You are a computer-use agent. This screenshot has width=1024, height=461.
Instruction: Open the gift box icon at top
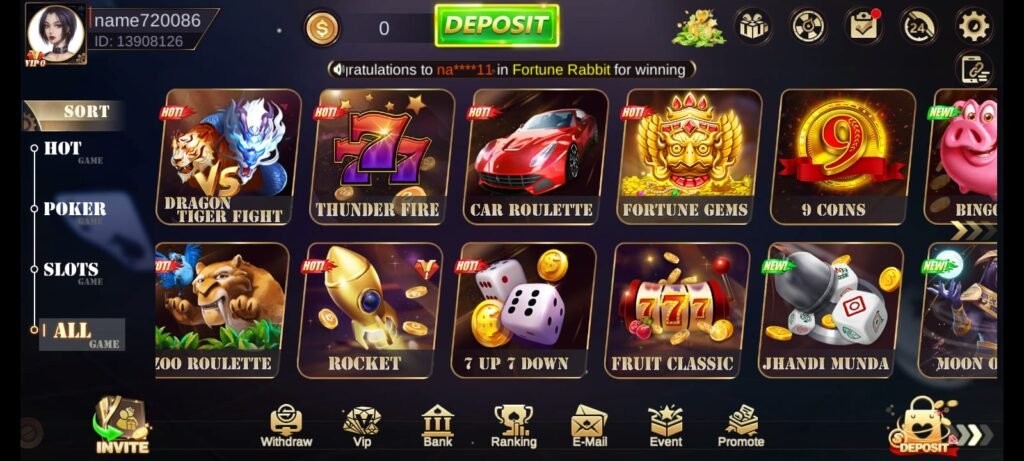(x=753, y=26)
